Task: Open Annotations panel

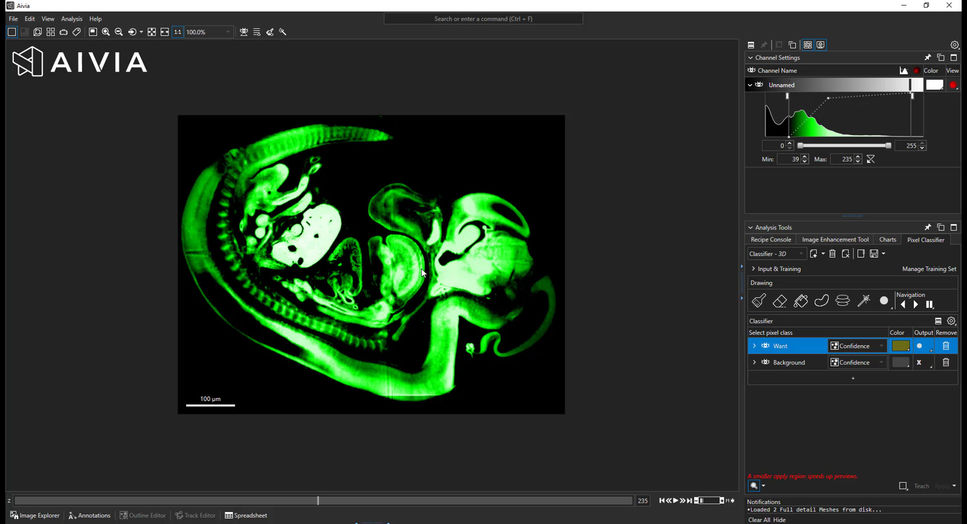Action: (89, 516)
